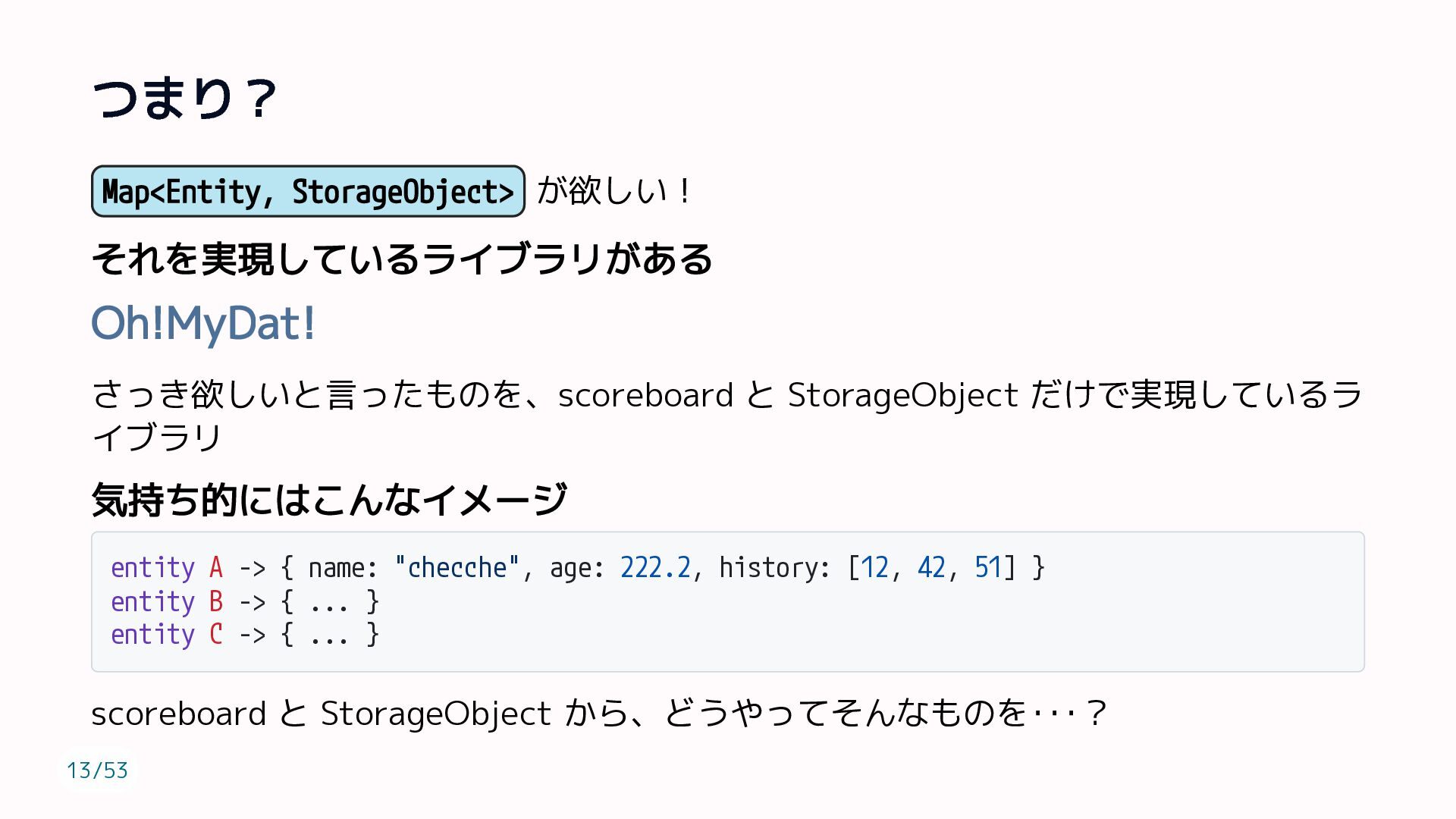
Task: Click the Map<Entity, StorageObject> code badge
Action: pyautogui.click(x=308, y=191)
